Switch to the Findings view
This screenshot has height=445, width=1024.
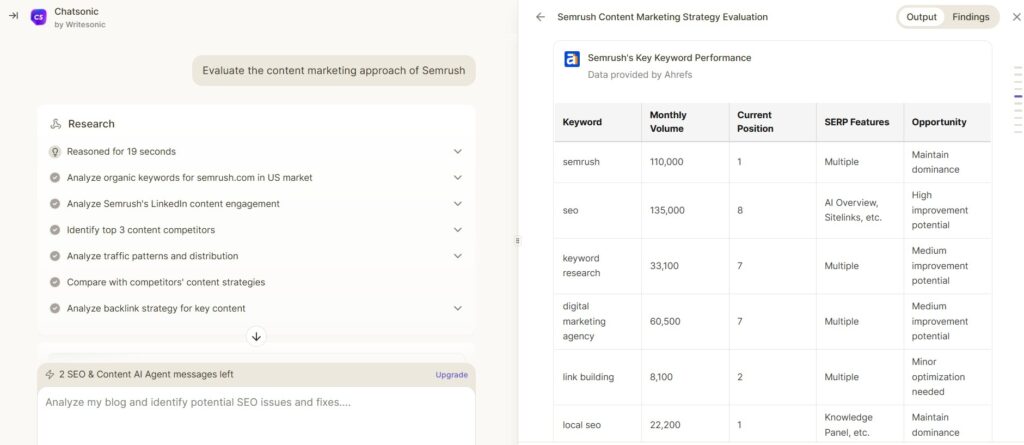[x=970, y=17]
